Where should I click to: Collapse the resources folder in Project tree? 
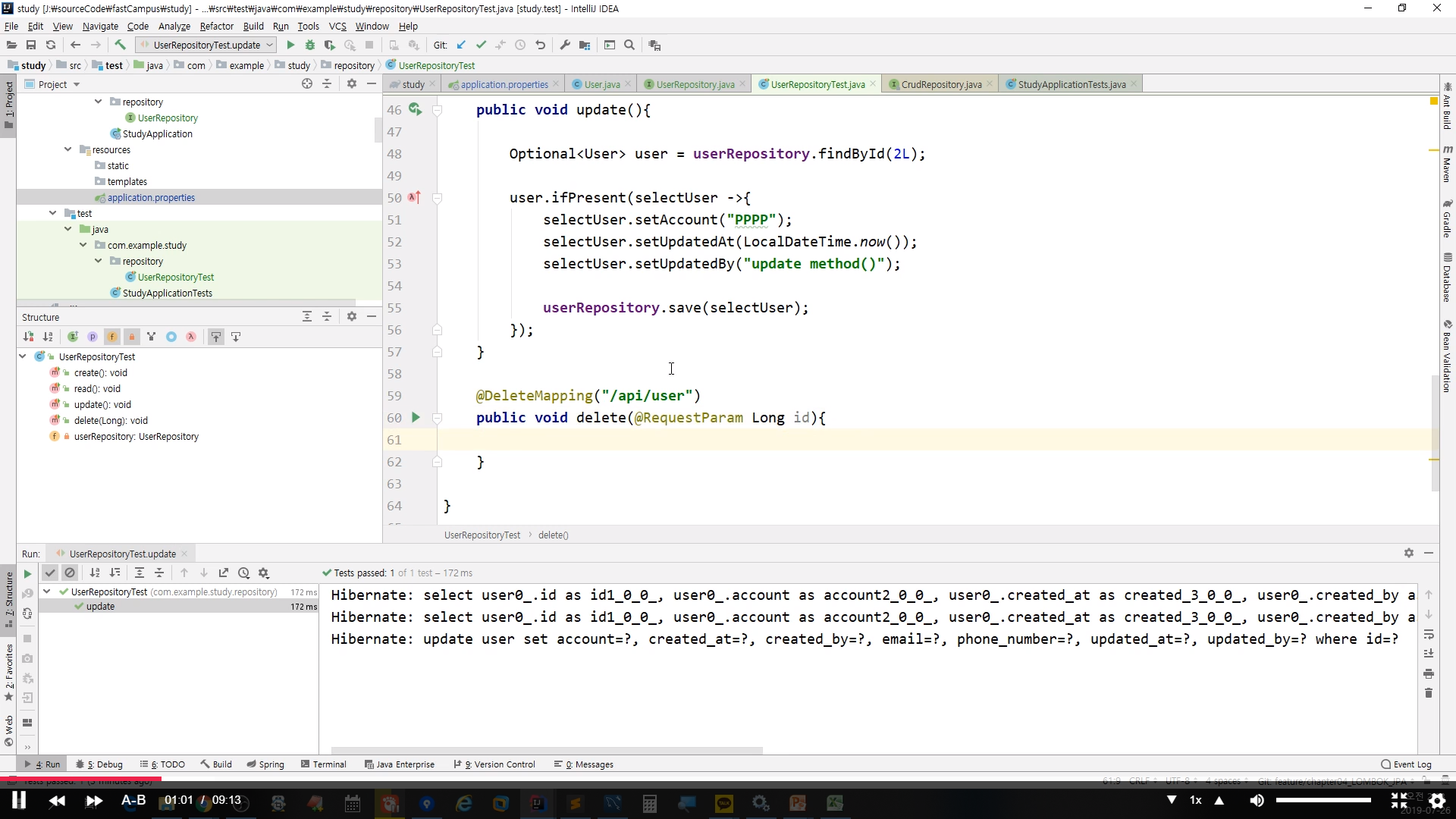[68, 149]
